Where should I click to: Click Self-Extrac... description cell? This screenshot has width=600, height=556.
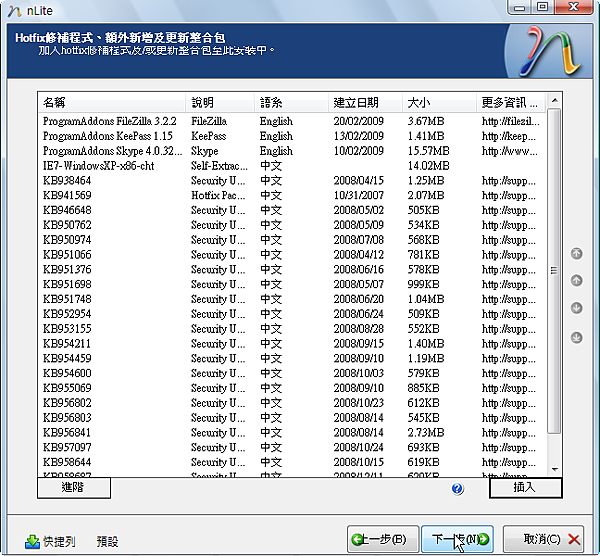pyautogui.click(x=219, y=166)
